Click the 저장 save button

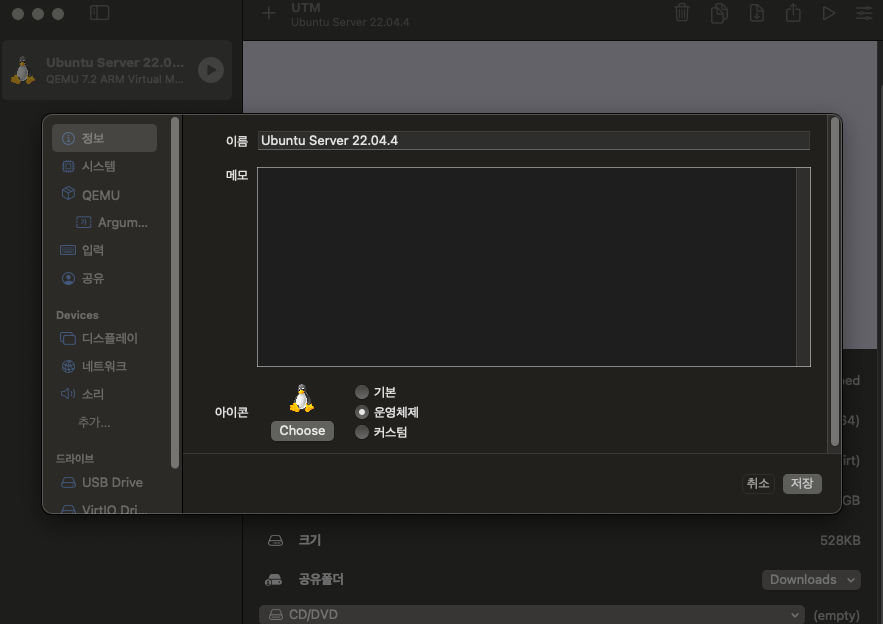802,483
